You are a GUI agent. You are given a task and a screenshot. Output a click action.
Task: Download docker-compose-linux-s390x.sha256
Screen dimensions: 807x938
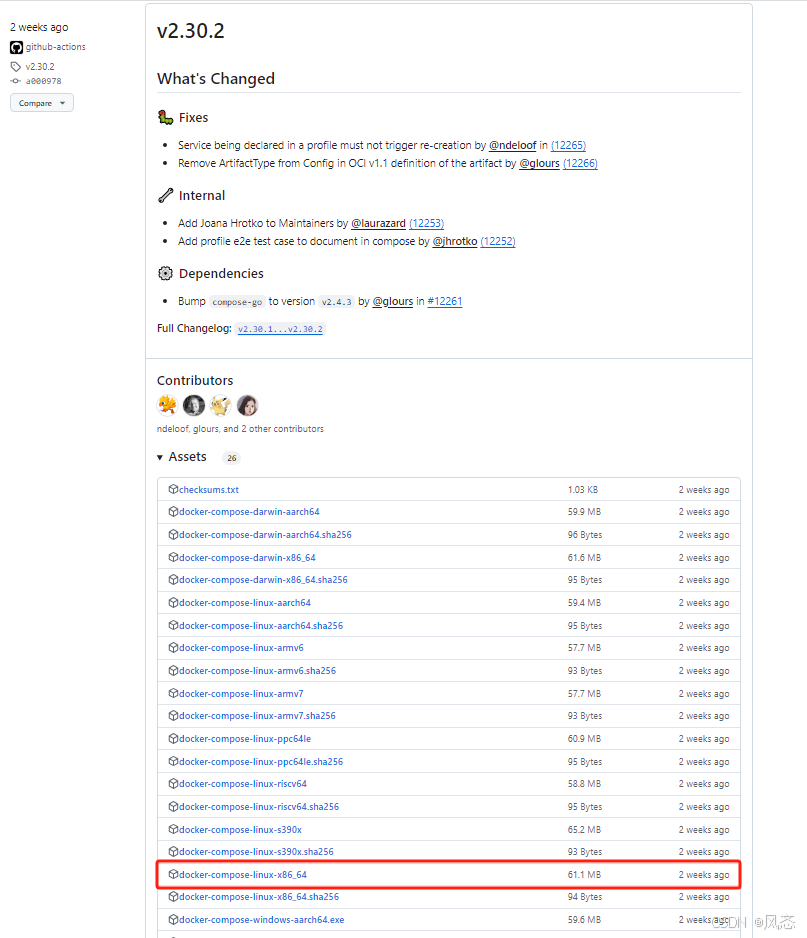257,852
